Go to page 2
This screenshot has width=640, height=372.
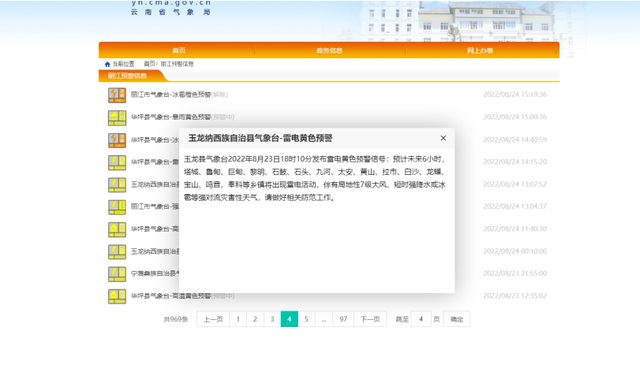click(x=255, y=319)
